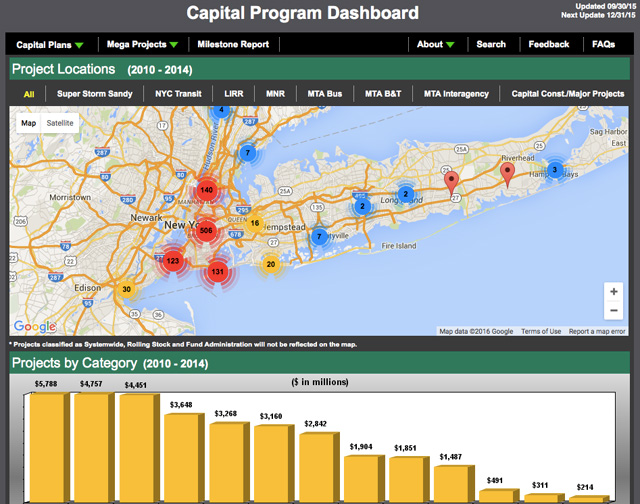Click the blue cluster labeled 4 at map top

pos(221,111)
